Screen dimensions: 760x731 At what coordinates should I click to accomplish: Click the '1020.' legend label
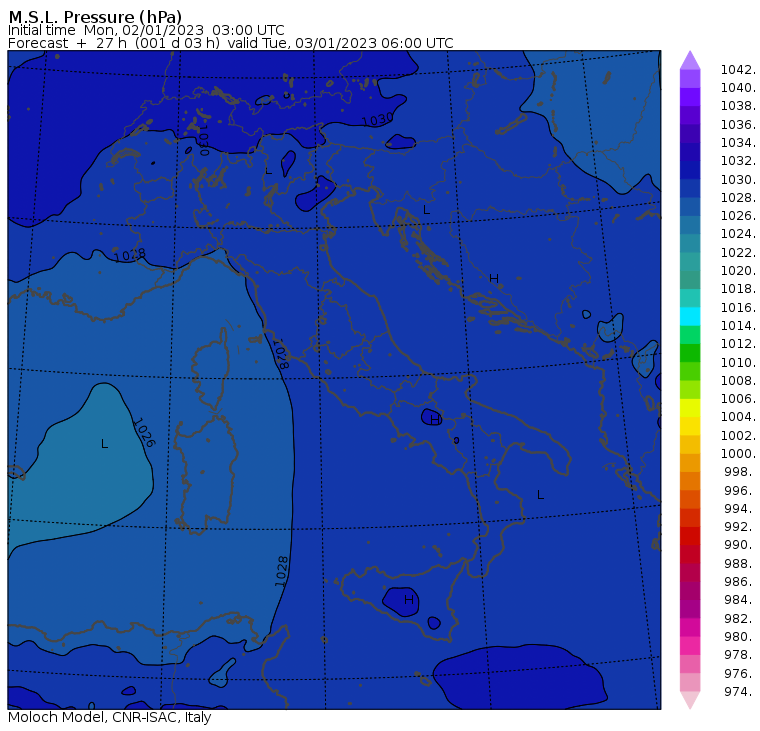click(x=738, y=271)
